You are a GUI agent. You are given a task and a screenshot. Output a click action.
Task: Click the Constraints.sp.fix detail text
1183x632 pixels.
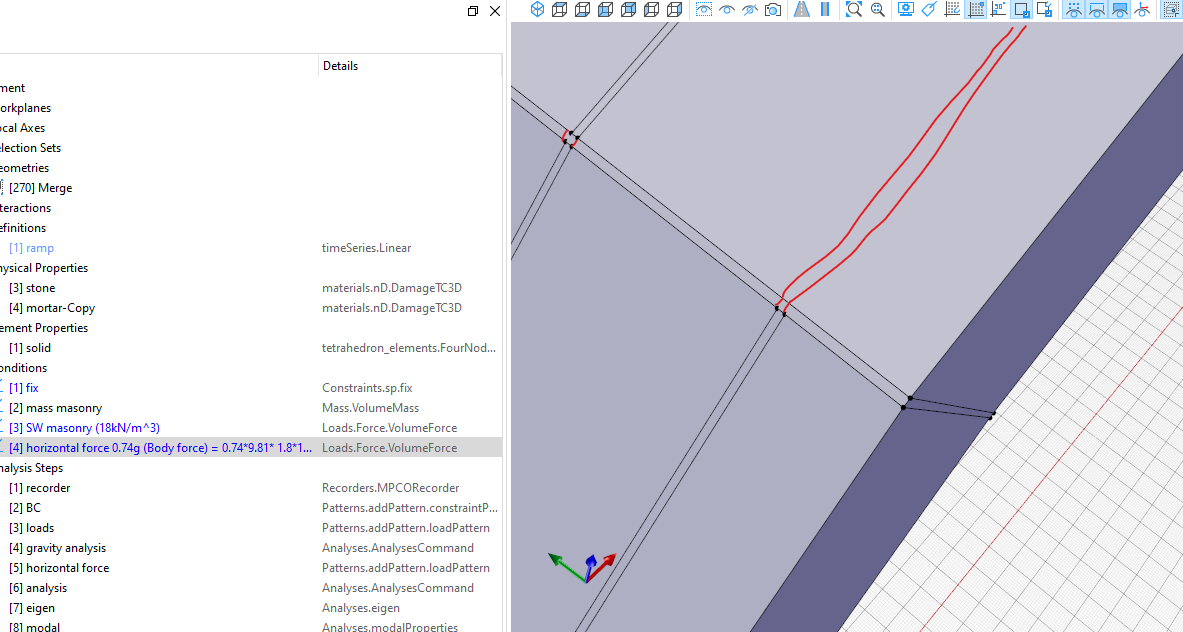[x=367, y=388]
